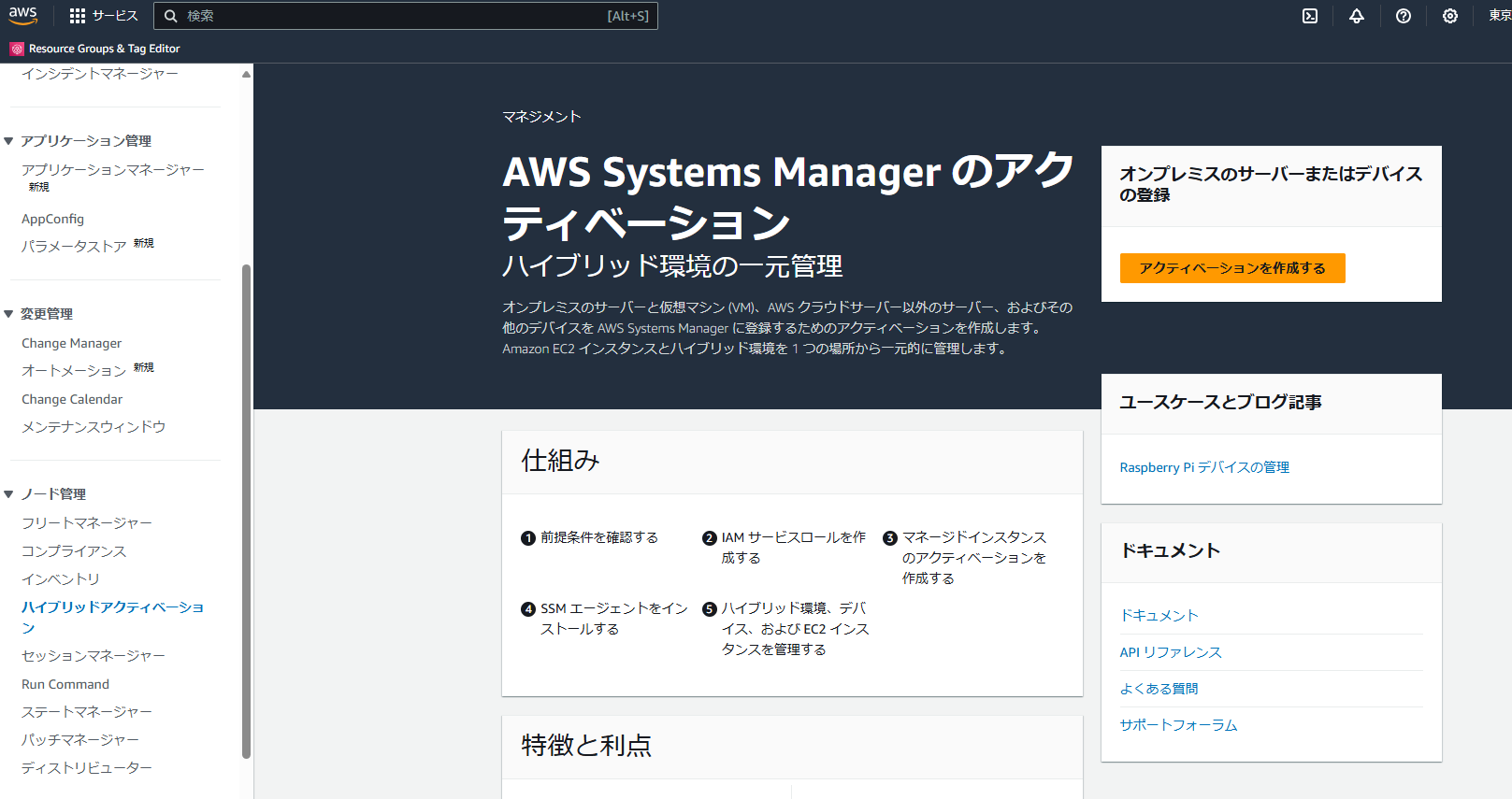1512x799 pixels.
Task: Select ハイブリッドアクティベーション in sidebar
Action: point(113,618)
